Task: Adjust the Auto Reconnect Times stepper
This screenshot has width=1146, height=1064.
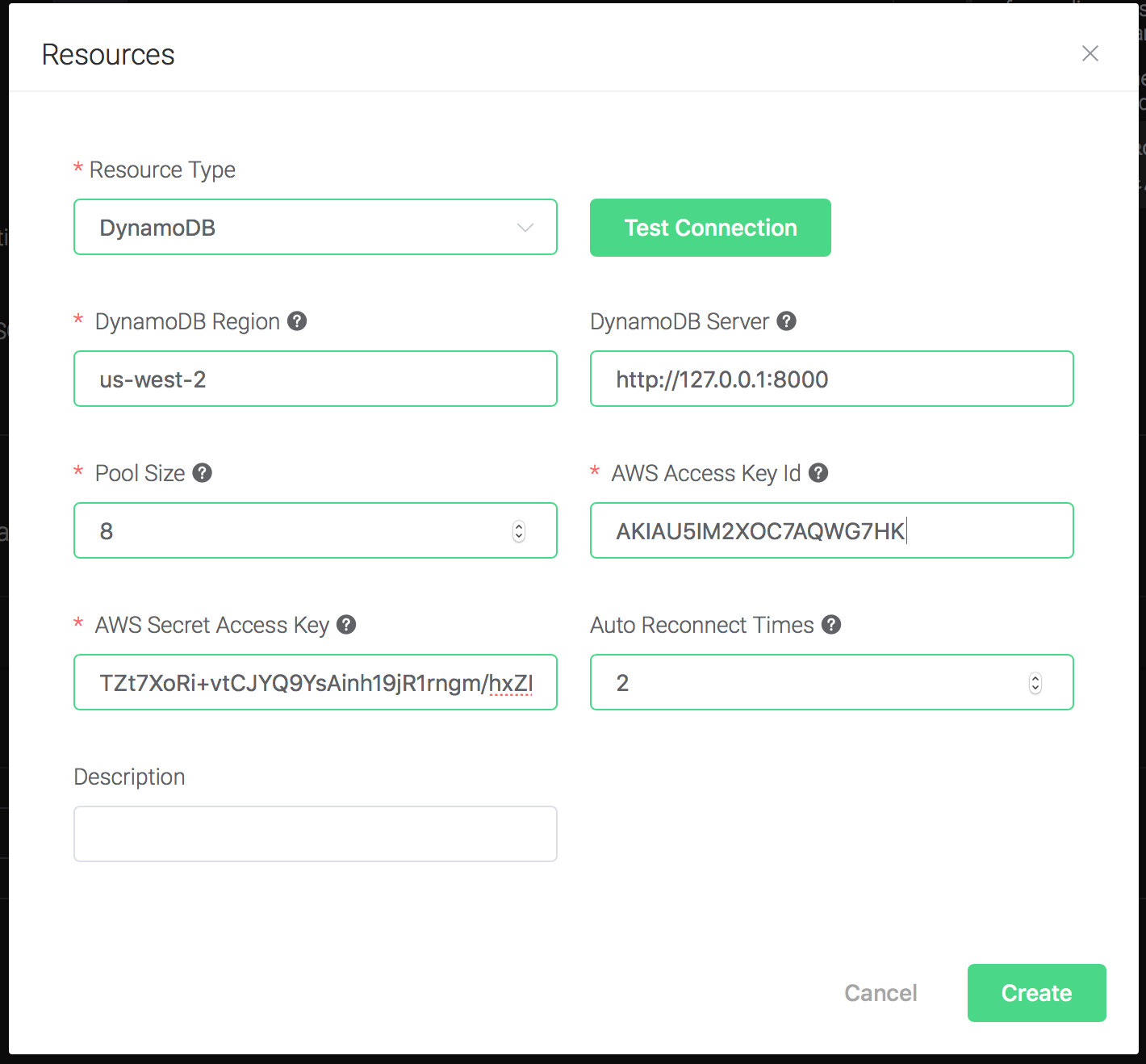Action: click(x=1035, y=683)
